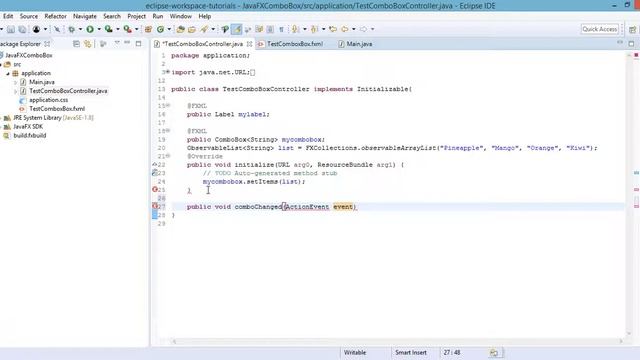The image size is (640, 360).
Task: Open dropdown next to green Run icon
Action: 99,29
